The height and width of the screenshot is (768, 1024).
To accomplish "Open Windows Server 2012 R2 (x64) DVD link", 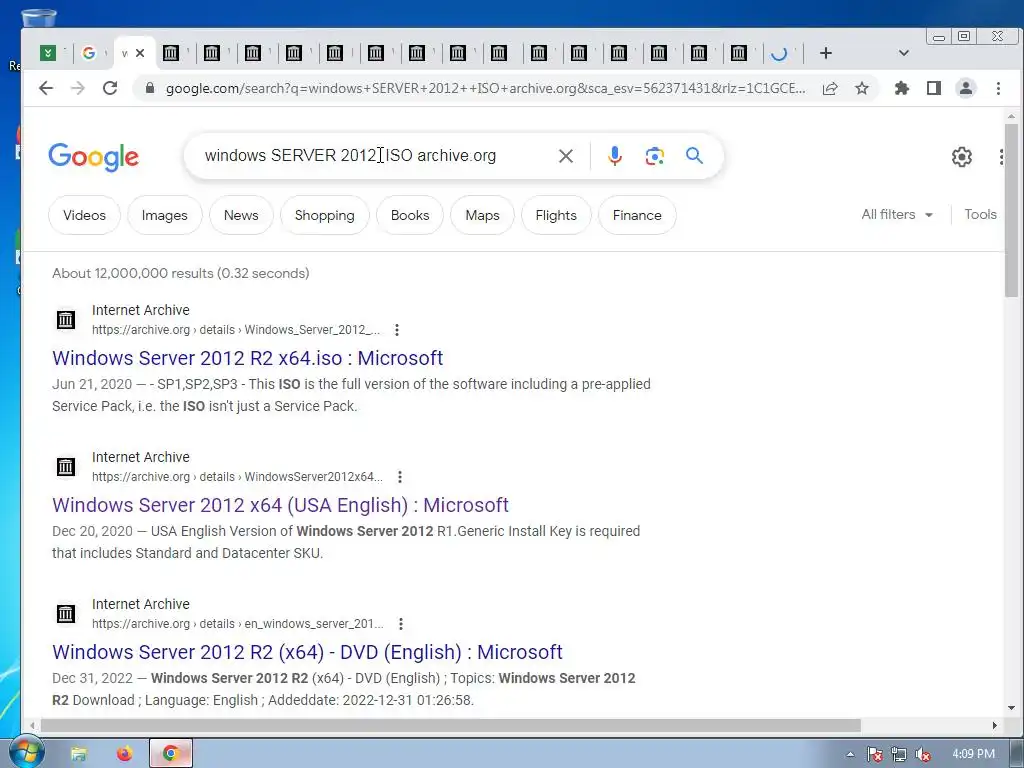I will click(307, 652).
